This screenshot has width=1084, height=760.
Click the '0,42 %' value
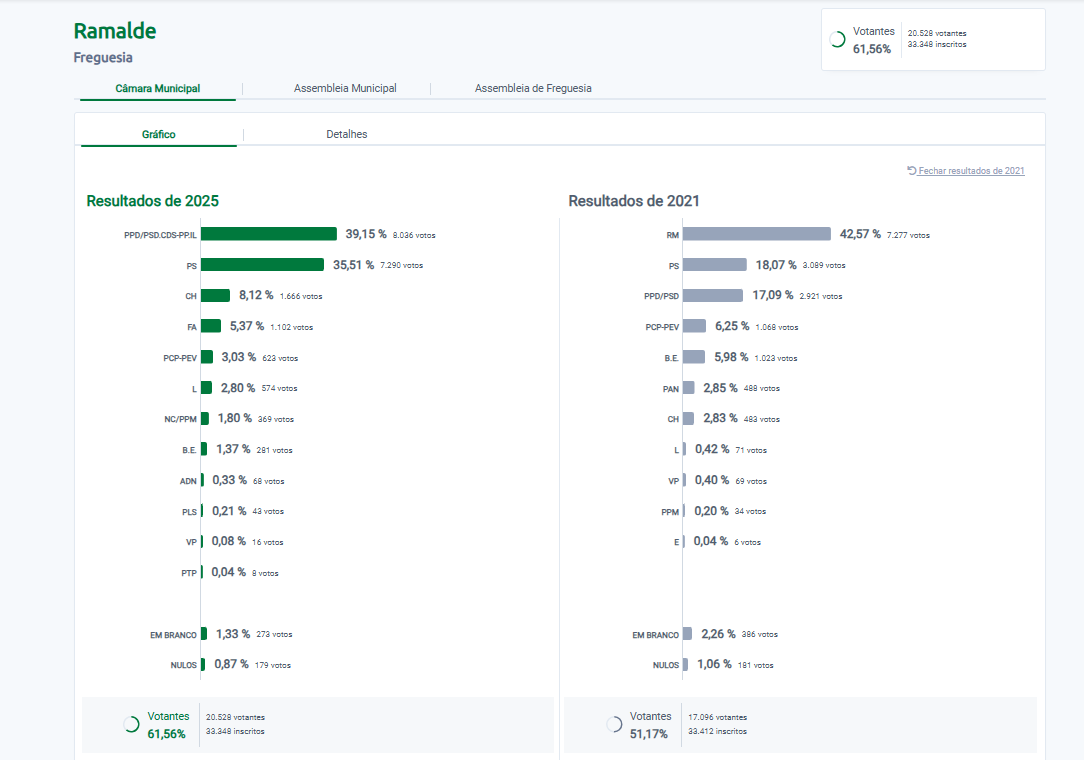712,449
